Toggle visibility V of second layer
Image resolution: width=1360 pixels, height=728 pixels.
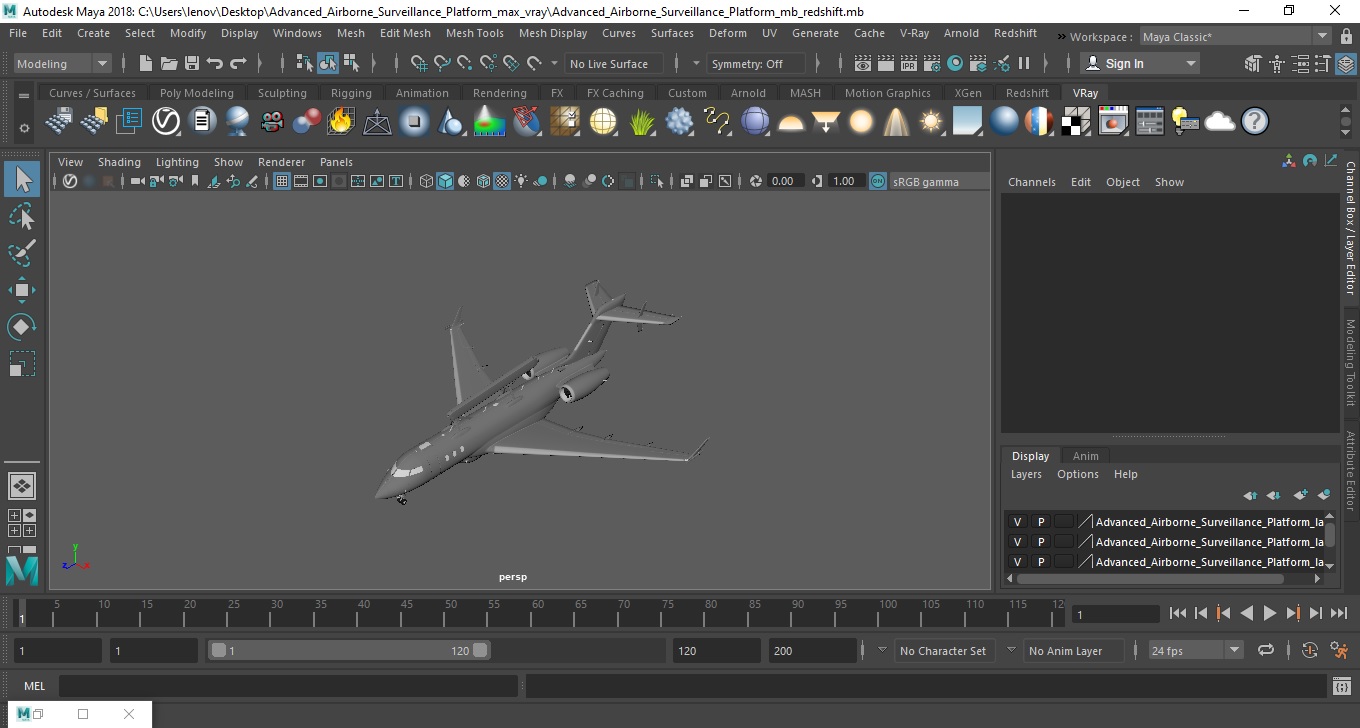1017,542
